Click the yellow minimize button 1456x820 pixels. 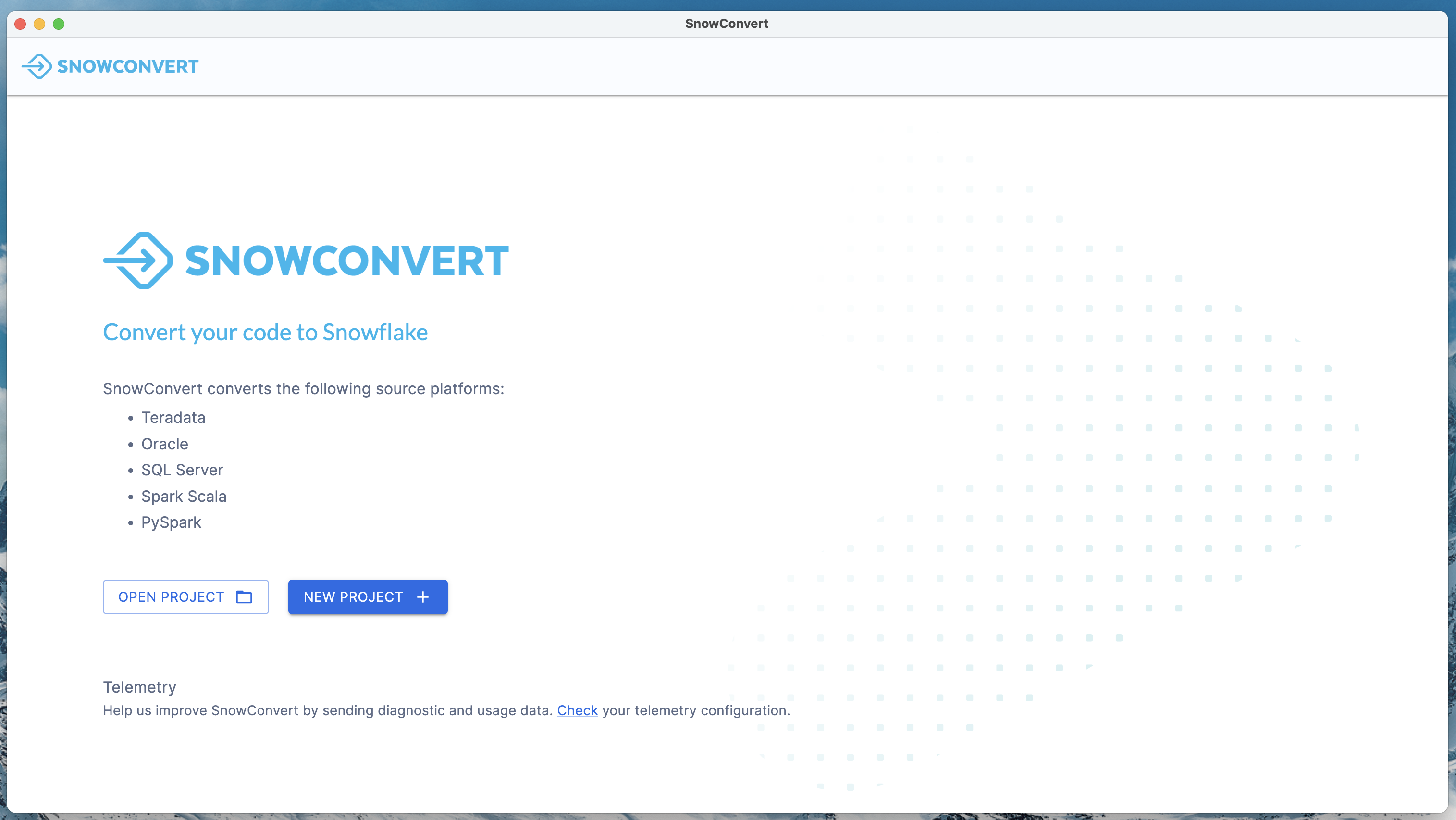[39, 24]
